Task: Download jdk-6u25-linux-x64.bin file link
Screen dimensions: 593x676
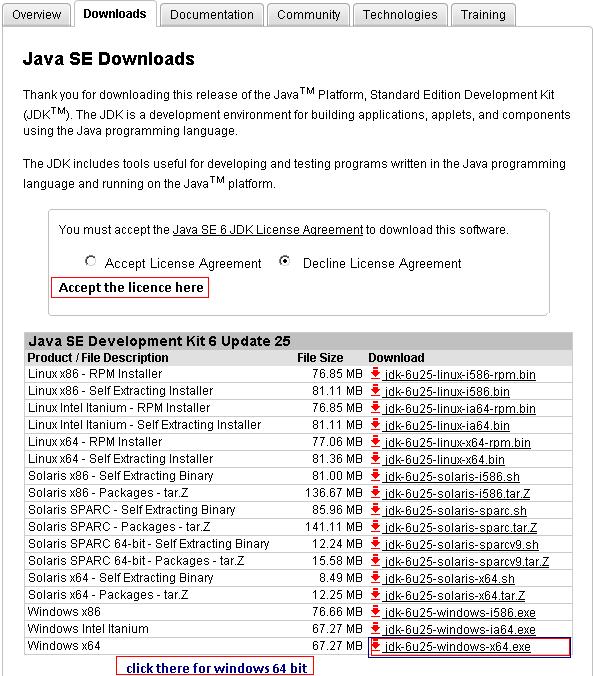Action: [x=445, y=460]
